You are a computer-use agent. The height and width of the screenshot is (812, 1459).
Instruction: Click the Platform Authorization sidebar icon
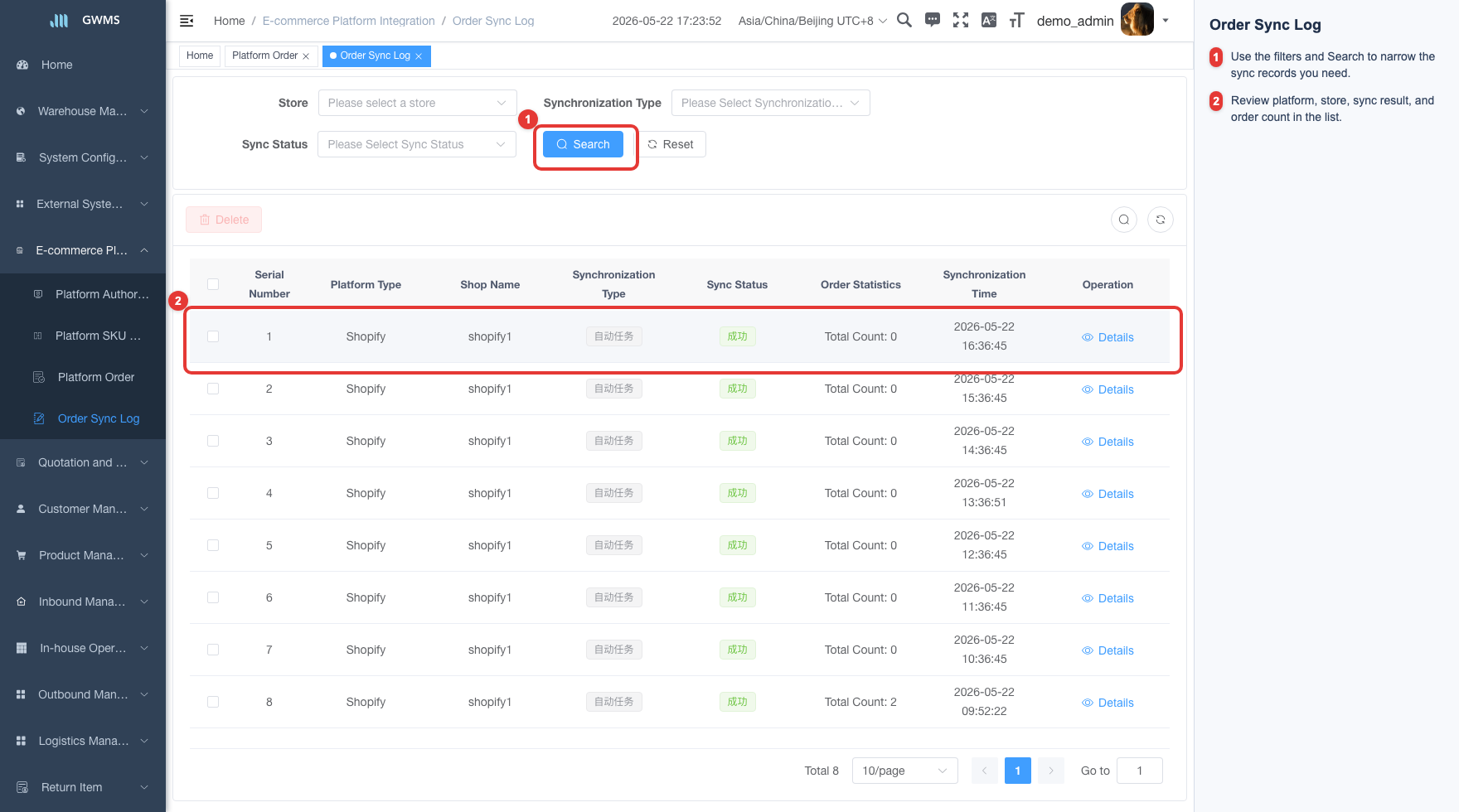point(37,294)
